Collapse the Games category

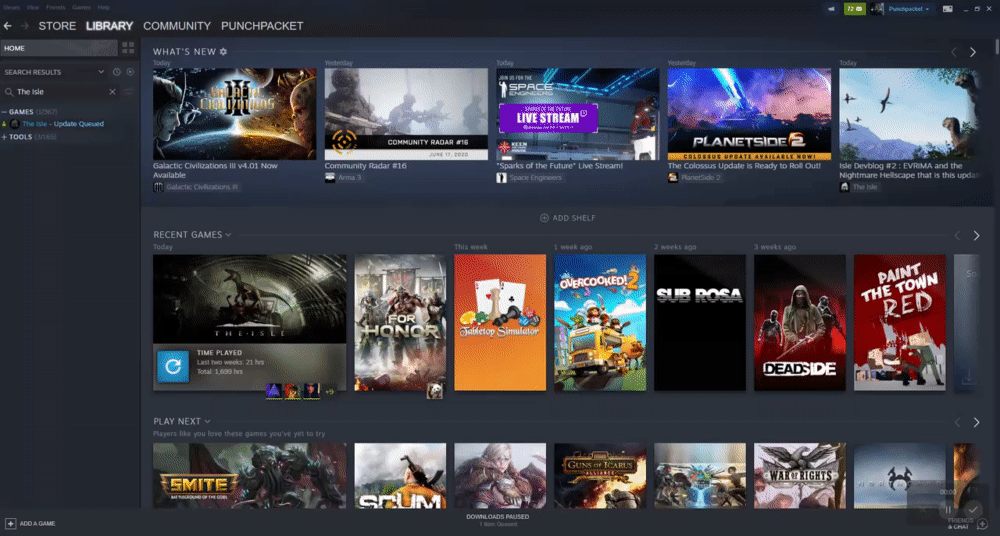tap(4, 112)
